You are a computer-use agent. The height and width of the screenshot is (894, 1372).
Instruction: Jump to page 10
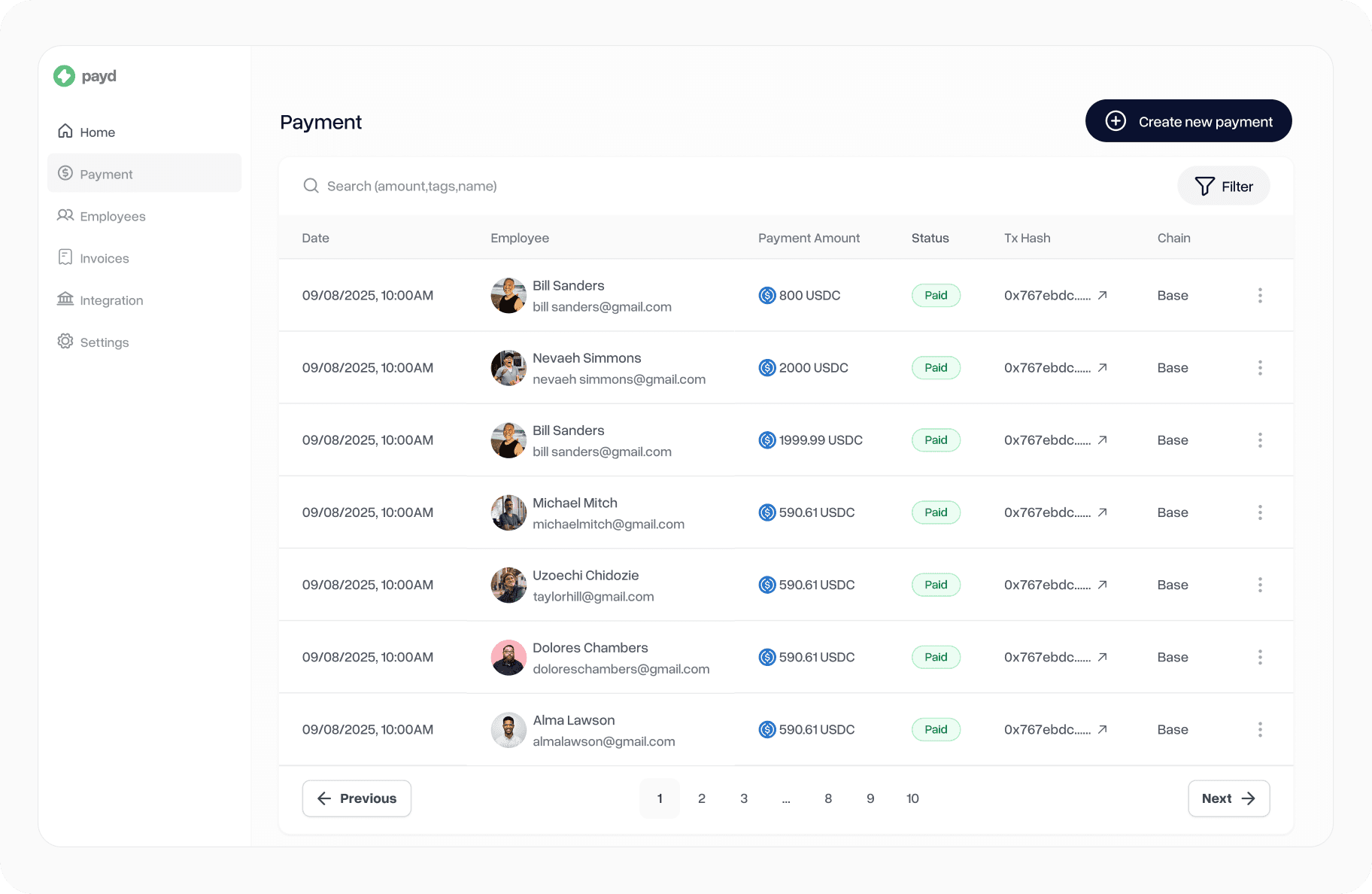[912, 798]
